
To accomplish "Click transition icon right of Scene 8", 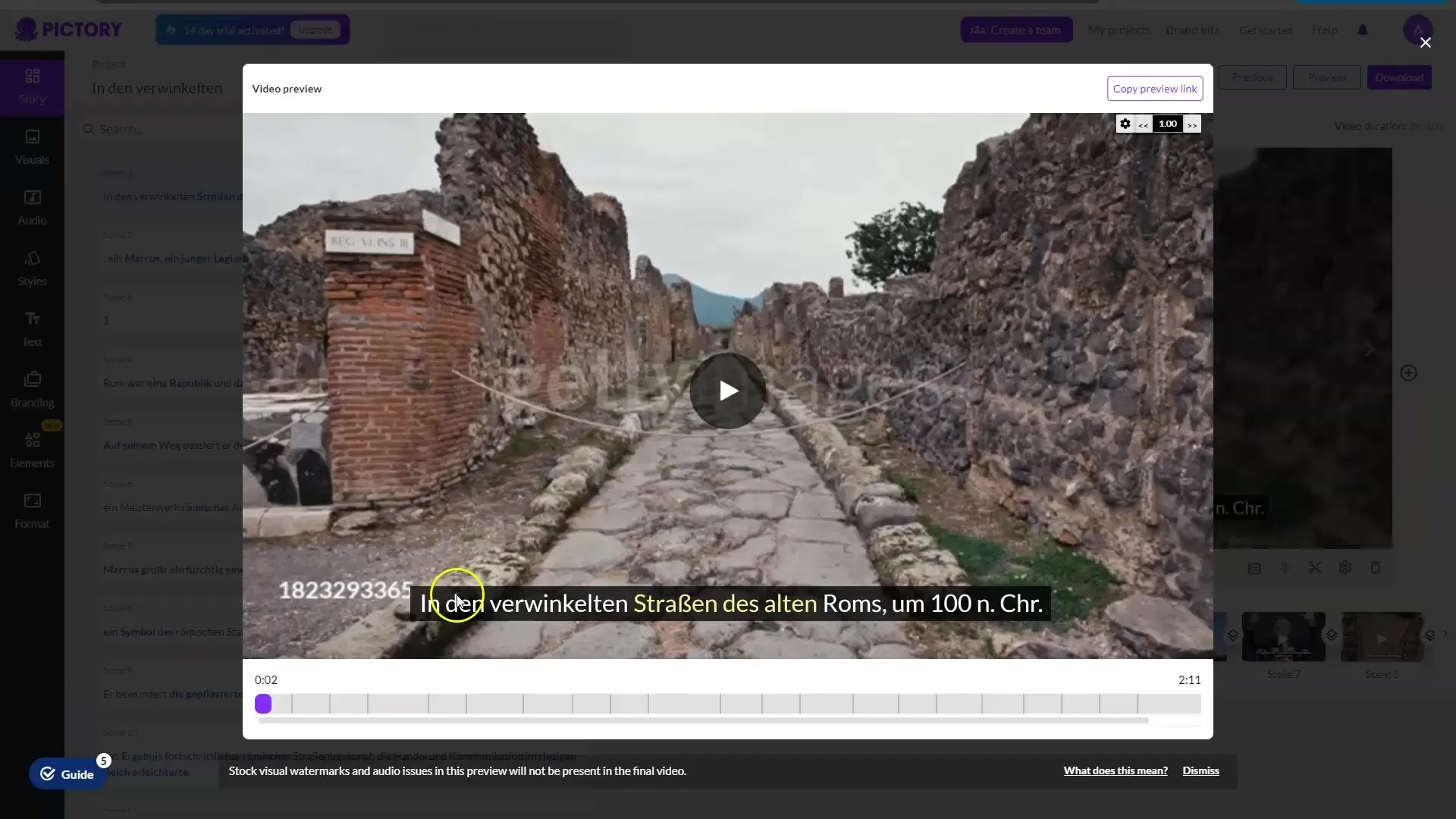I will click(x=1429, y=635).
